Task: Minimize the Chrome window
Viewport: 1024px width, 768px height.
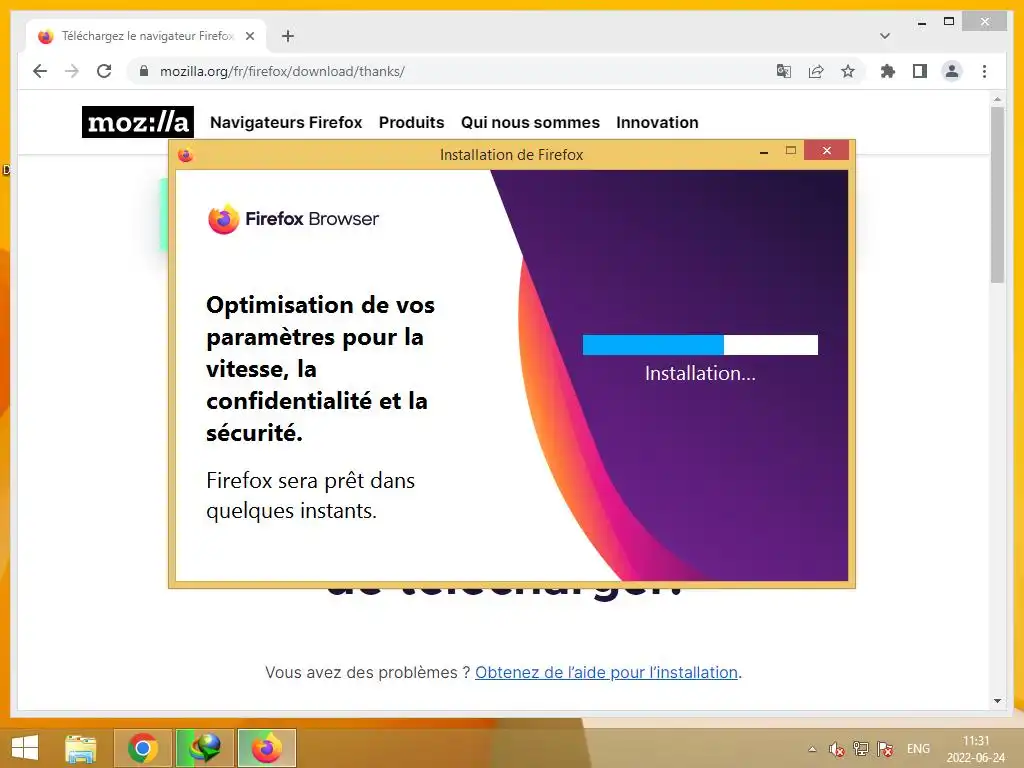Action: coord(922,23)
